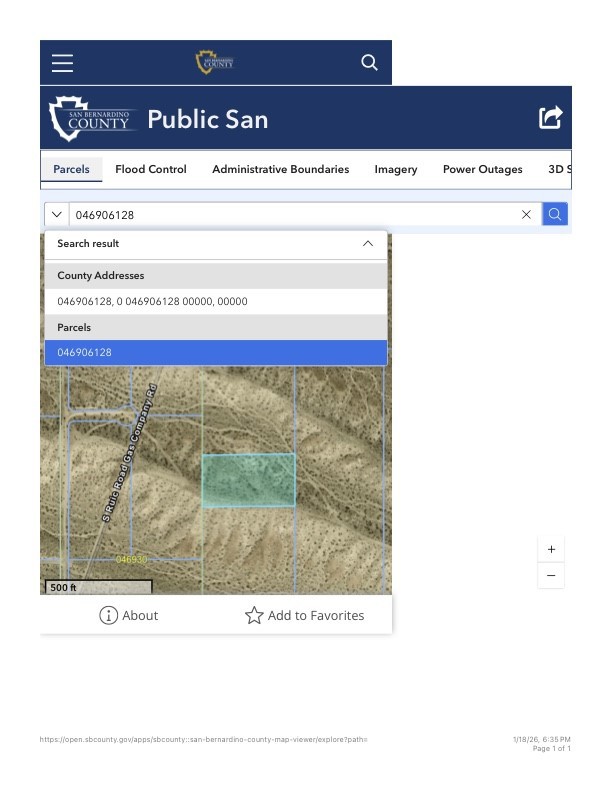The width and height of the screenshot is (612, 792).
Task: Run the parcel search with blue magnifier button
Action: (x=555, y=215)
